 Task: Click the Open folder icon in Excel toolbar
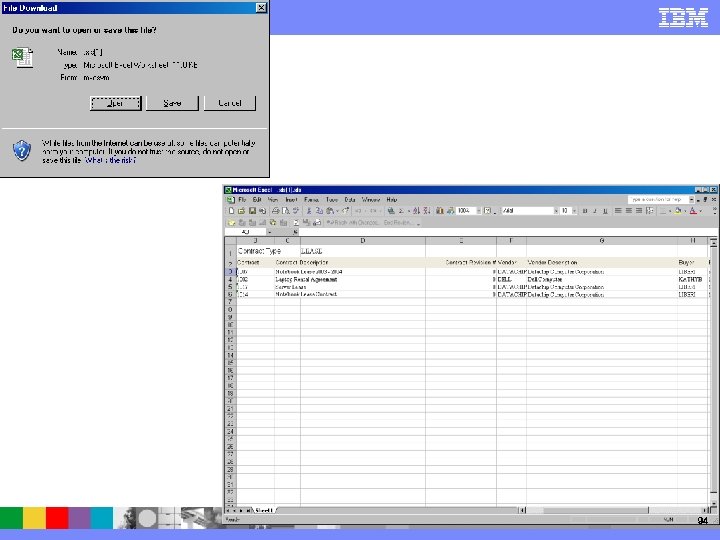point(242,211)
